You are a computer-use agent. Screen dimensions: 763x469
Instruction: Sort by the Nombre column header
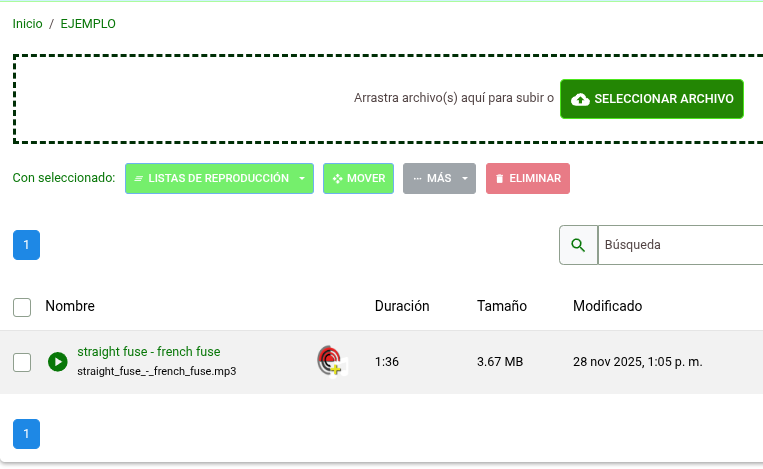click(x=70, y=306)
